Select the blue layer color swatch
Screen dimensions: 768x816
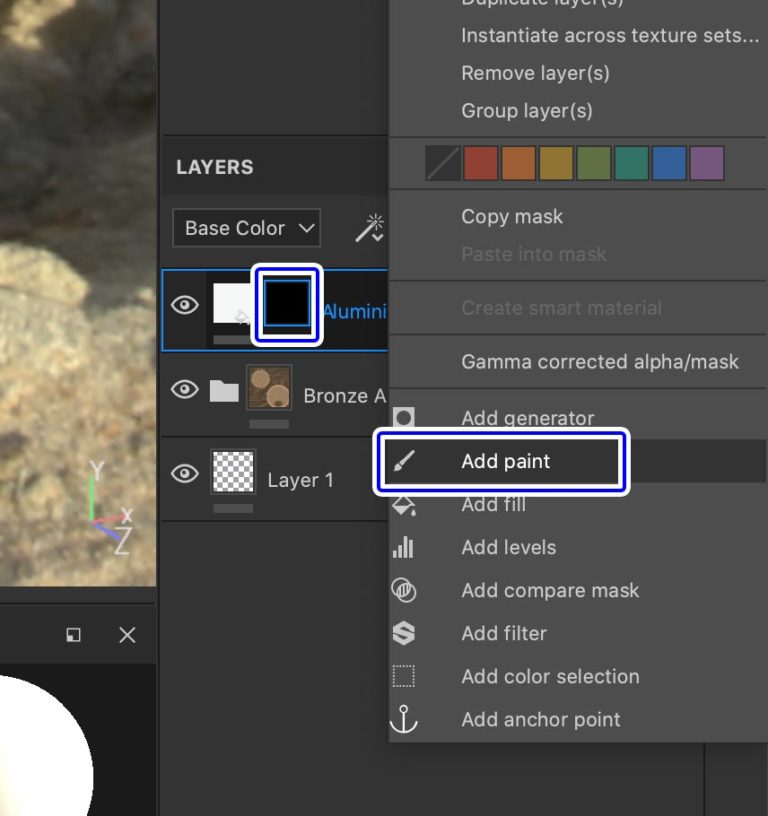[x=669, y=163]
